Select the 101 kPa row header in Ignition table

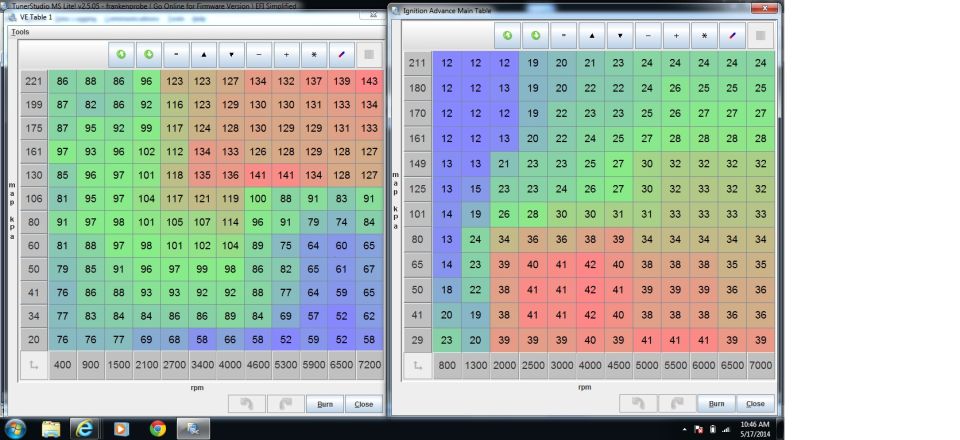418,214
